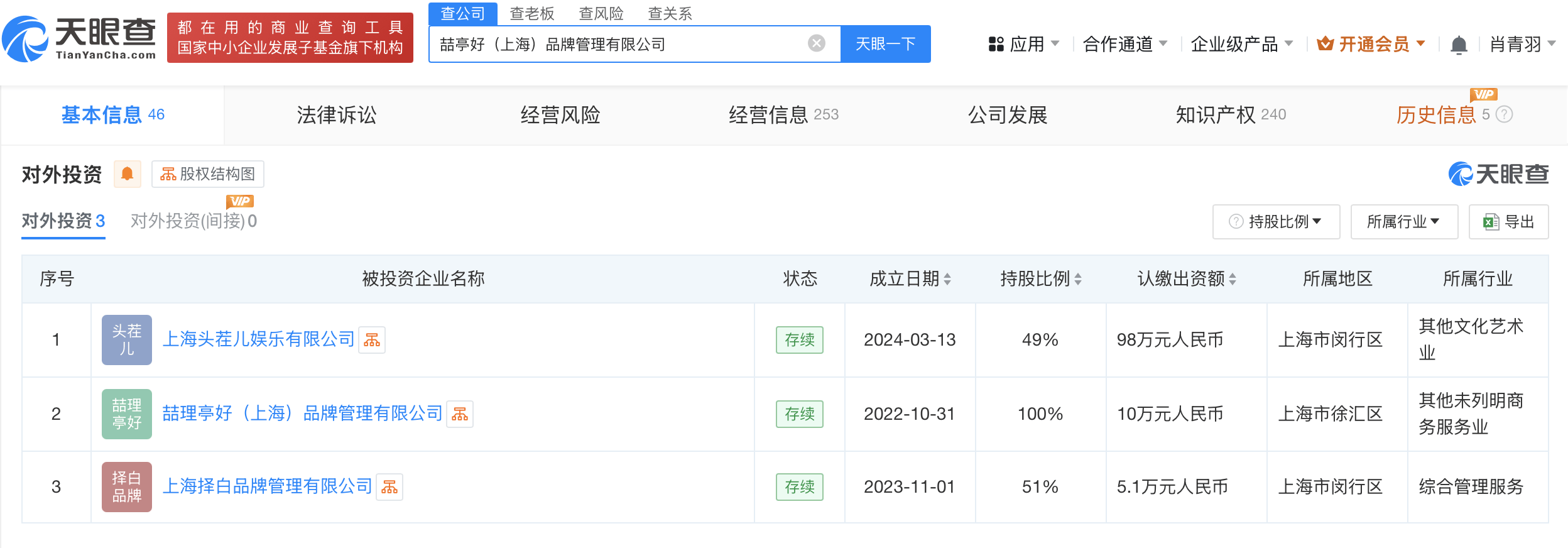Click the company name search field

[619, 44]
